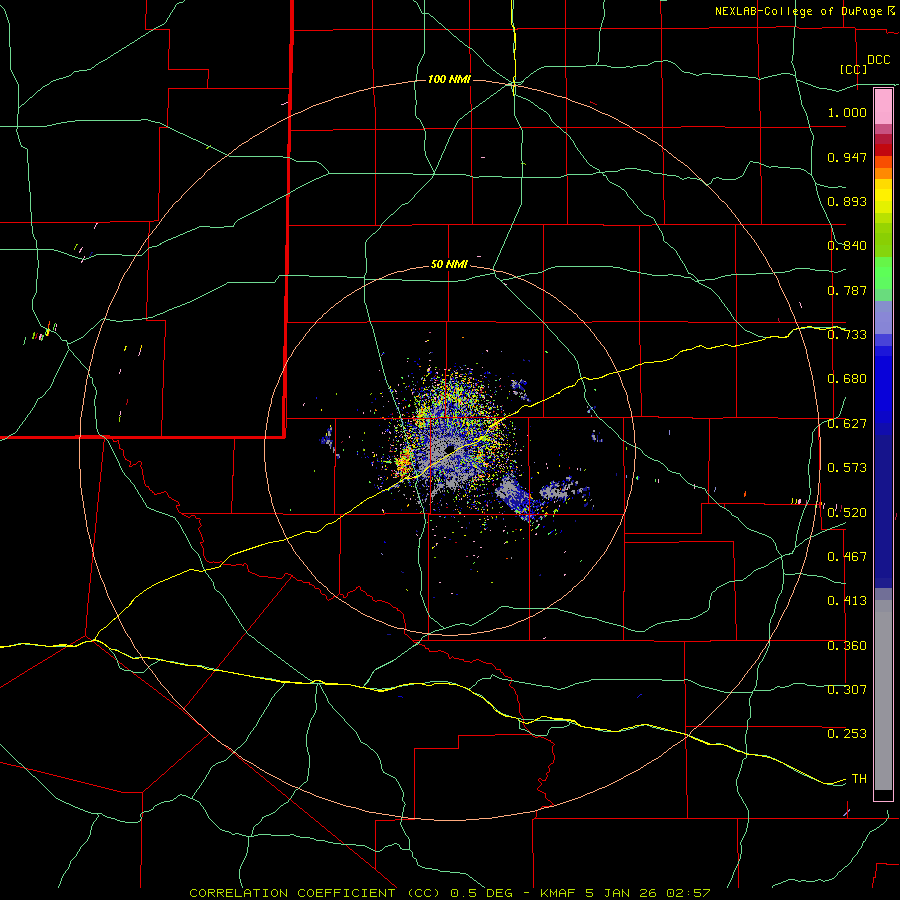
Task: Click the 0.413 value on the color scale
Action: 847,601
